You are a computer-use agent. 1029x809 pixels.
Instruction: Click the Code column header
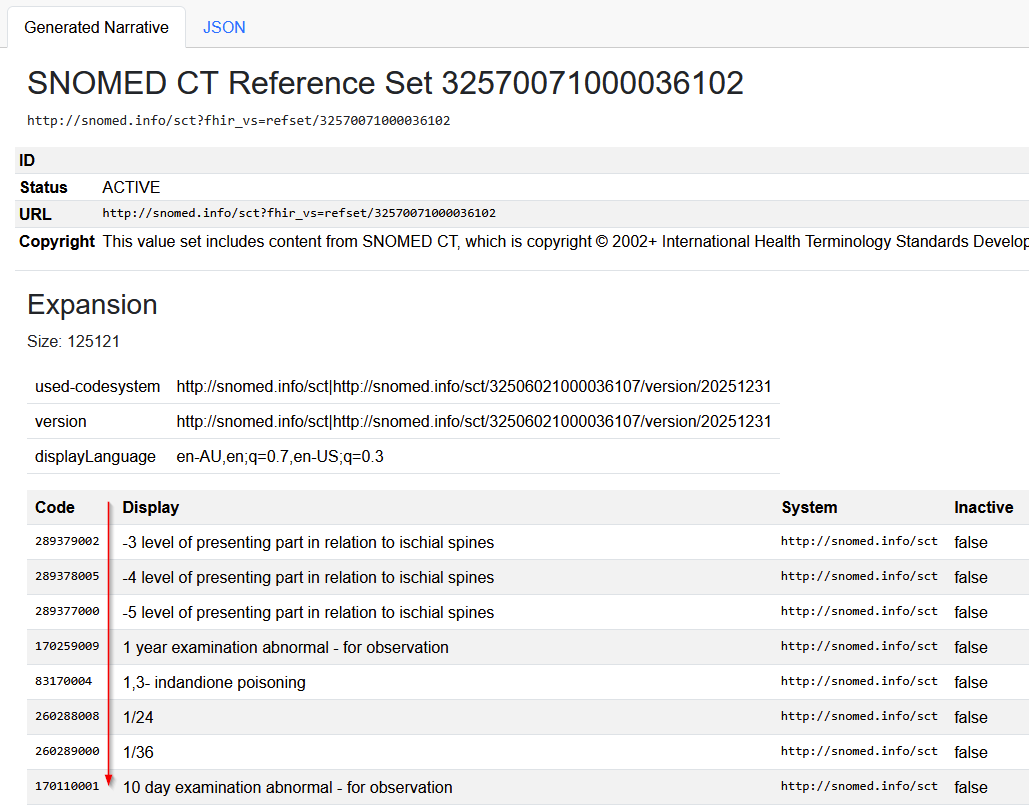[55, 507]
